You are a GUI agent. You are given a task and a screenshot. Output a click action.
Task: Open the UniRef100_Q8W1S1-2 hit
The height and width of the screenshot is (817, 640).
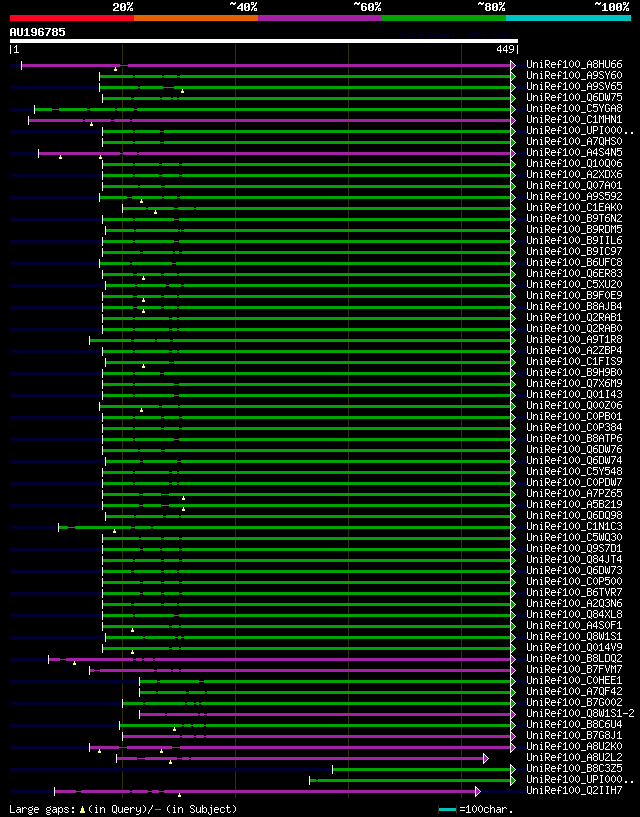(x=580, y=713)
